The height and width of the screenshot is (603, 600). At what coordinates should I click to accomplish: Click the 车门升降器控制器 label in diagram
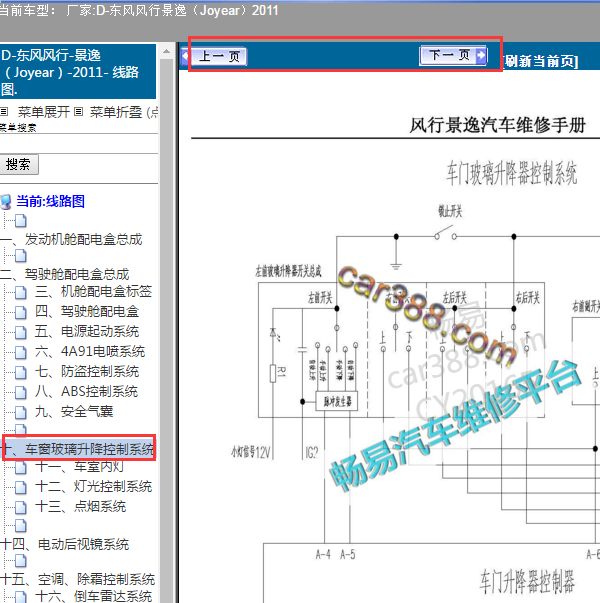[x=527, y=581]
